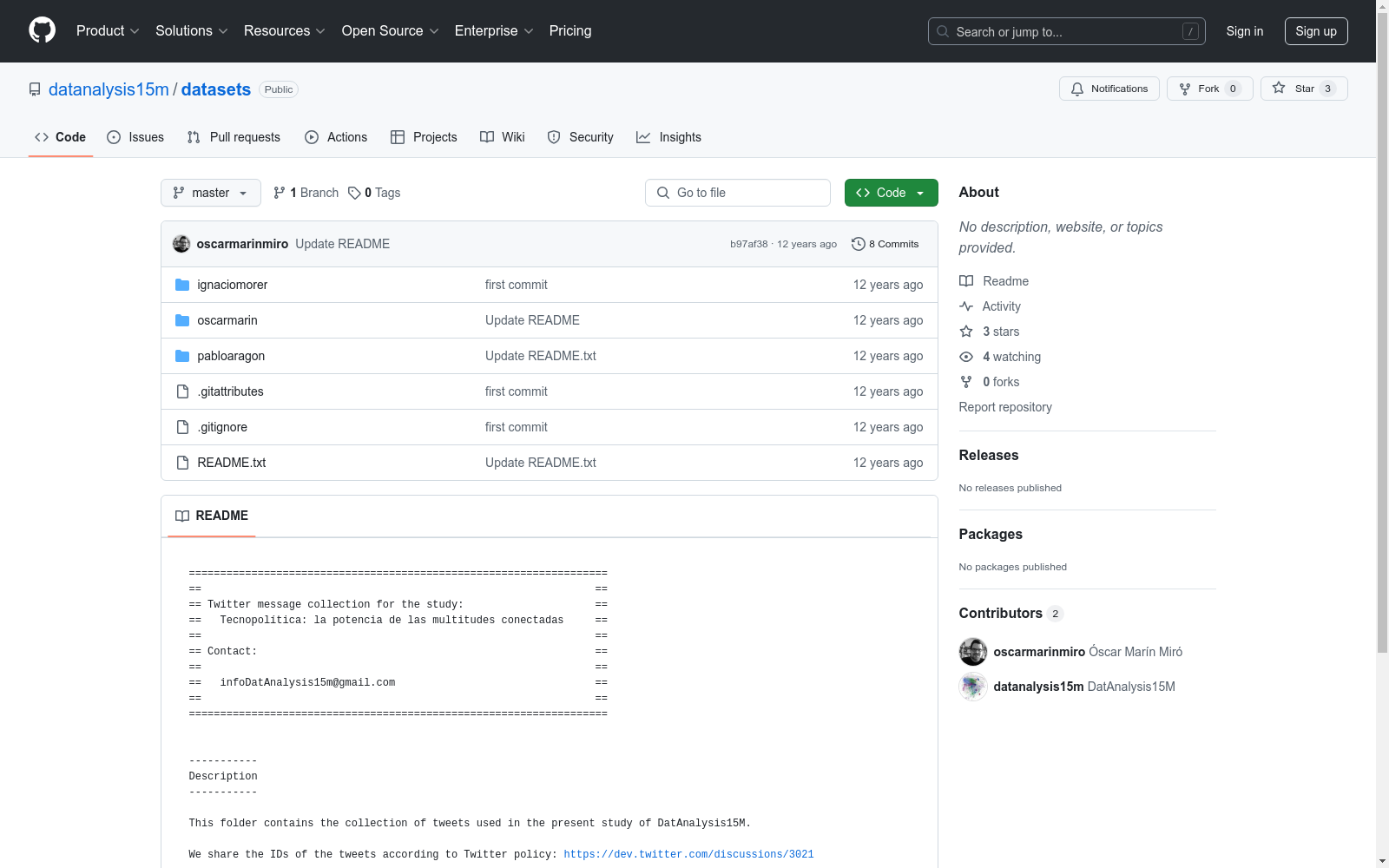Click the pabloaragon folder icon
1389x868 pixels.
[182, 356]
